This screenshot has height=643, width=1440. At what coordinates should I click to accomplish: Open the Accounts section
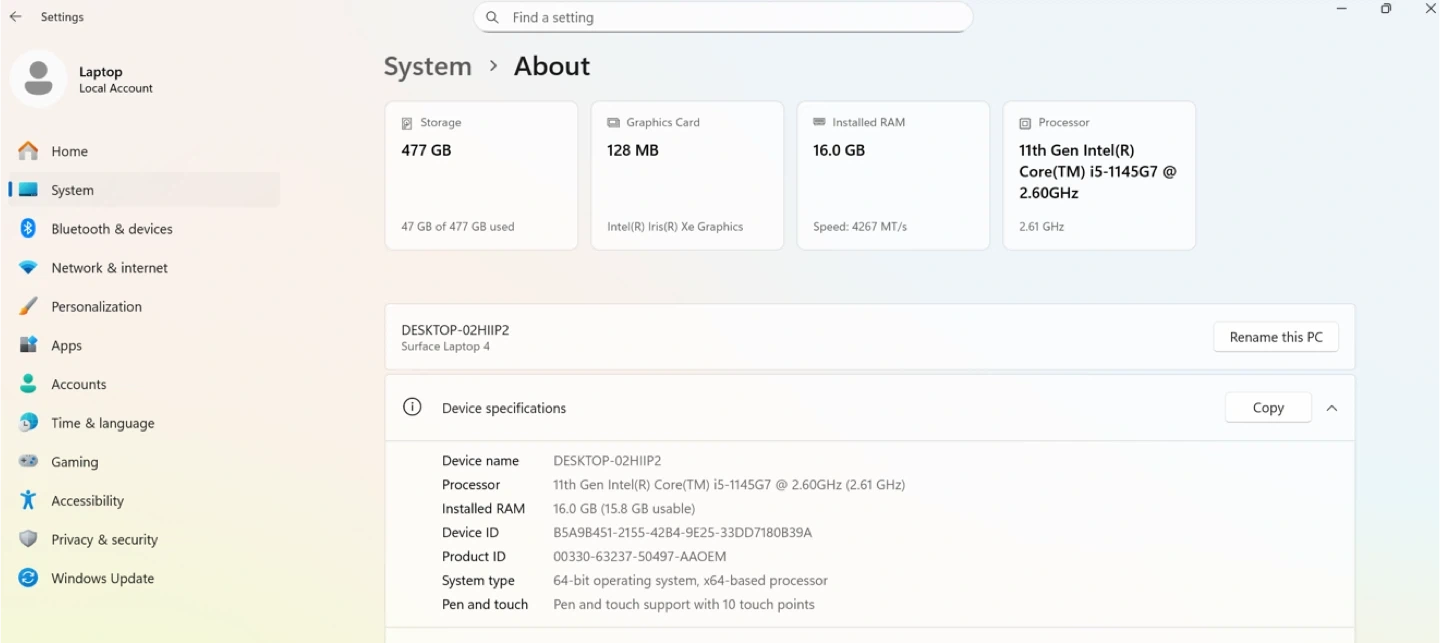click(x=78, y=385)
